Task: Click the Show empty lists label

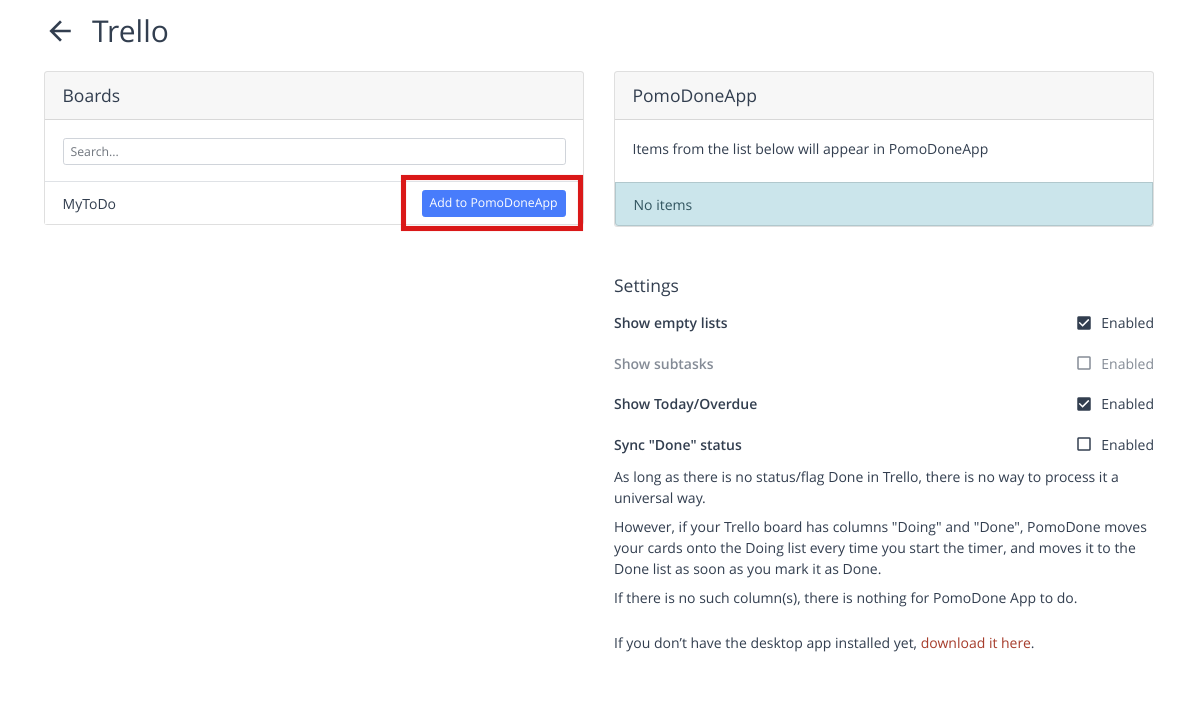Action: (x=670, y=322)
